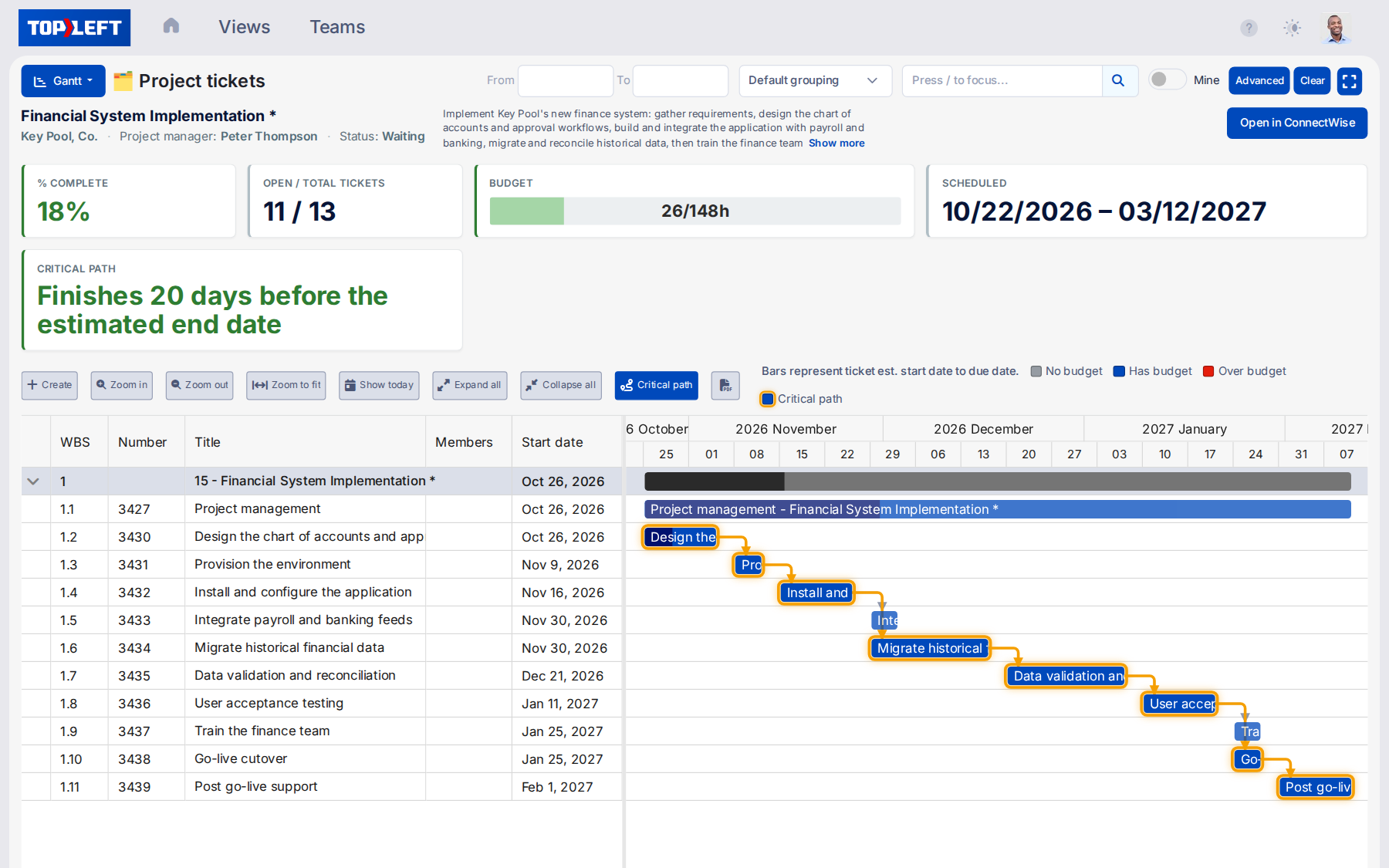1389x868 pixels.
Task: Click Zoom to fit
Action: [x=286, y=385]
